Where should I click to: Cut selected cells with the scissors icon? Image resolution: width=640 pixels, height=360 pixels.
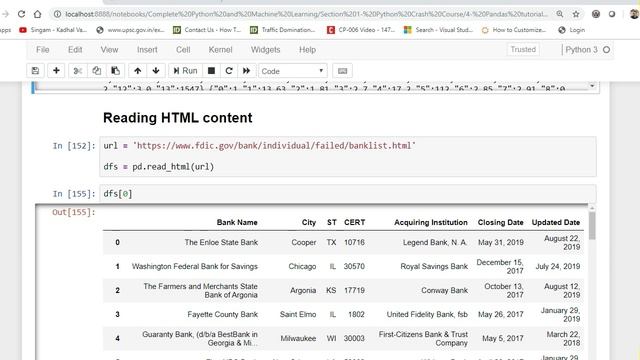[x=78, y=71]
